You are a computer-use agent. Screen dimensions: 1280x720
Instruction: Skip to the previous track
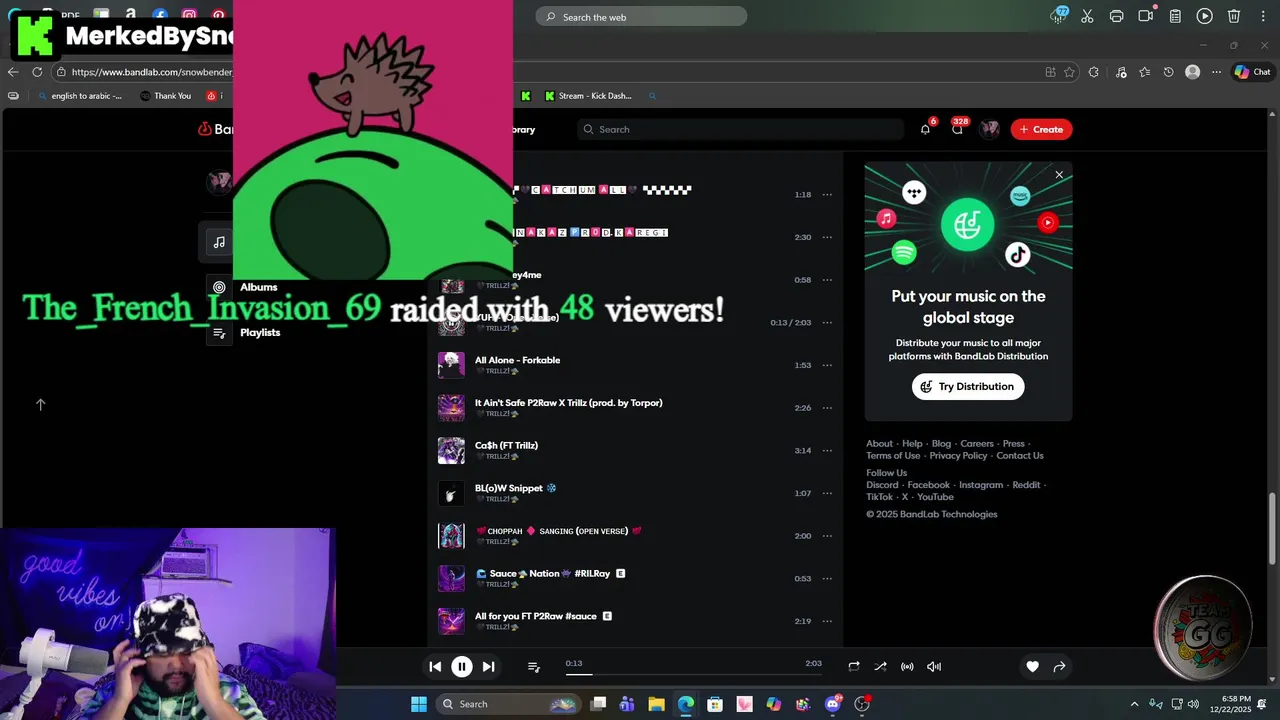point(435,666)
